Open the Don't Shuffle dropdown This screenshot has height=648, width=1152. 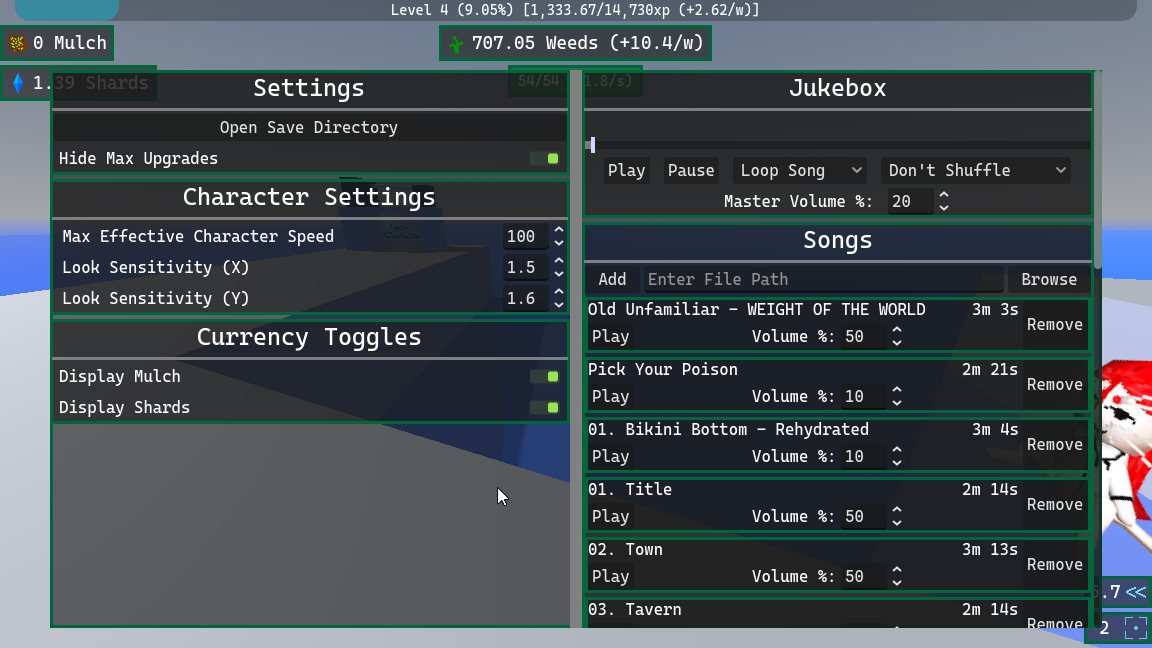click(975, 170)
